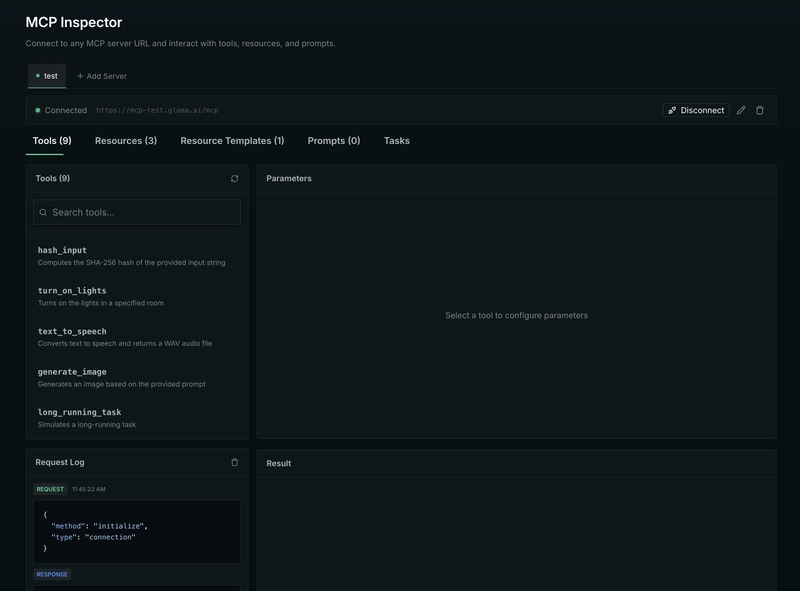The width and height of the screenshot is (800, 591).
Task: Click the Disconnect button
Action: pyautogui.click(x=696, y=110)
